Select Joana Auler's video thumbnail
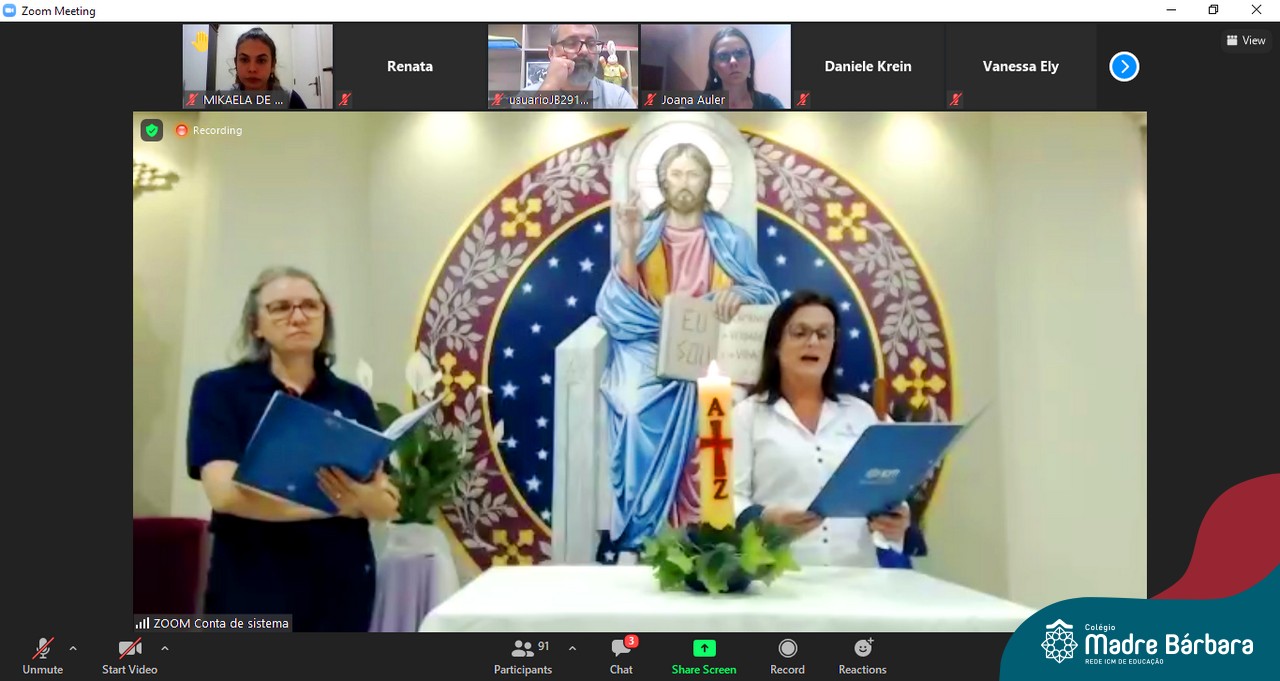This screenshot has width=1280, height=681. point(715,66)
